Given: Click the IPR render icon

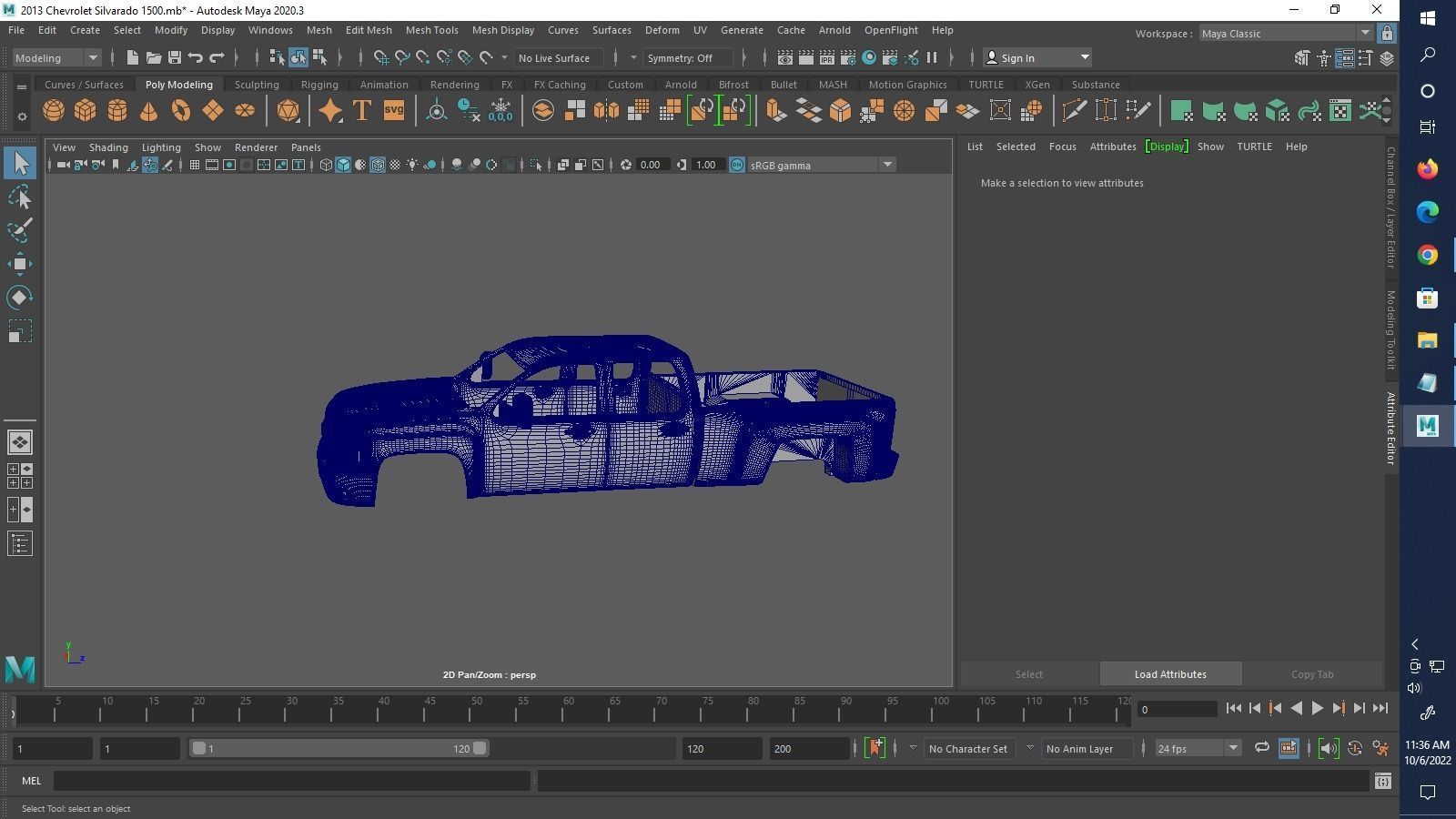Looking at the screenshot, I should coord(827,57).
